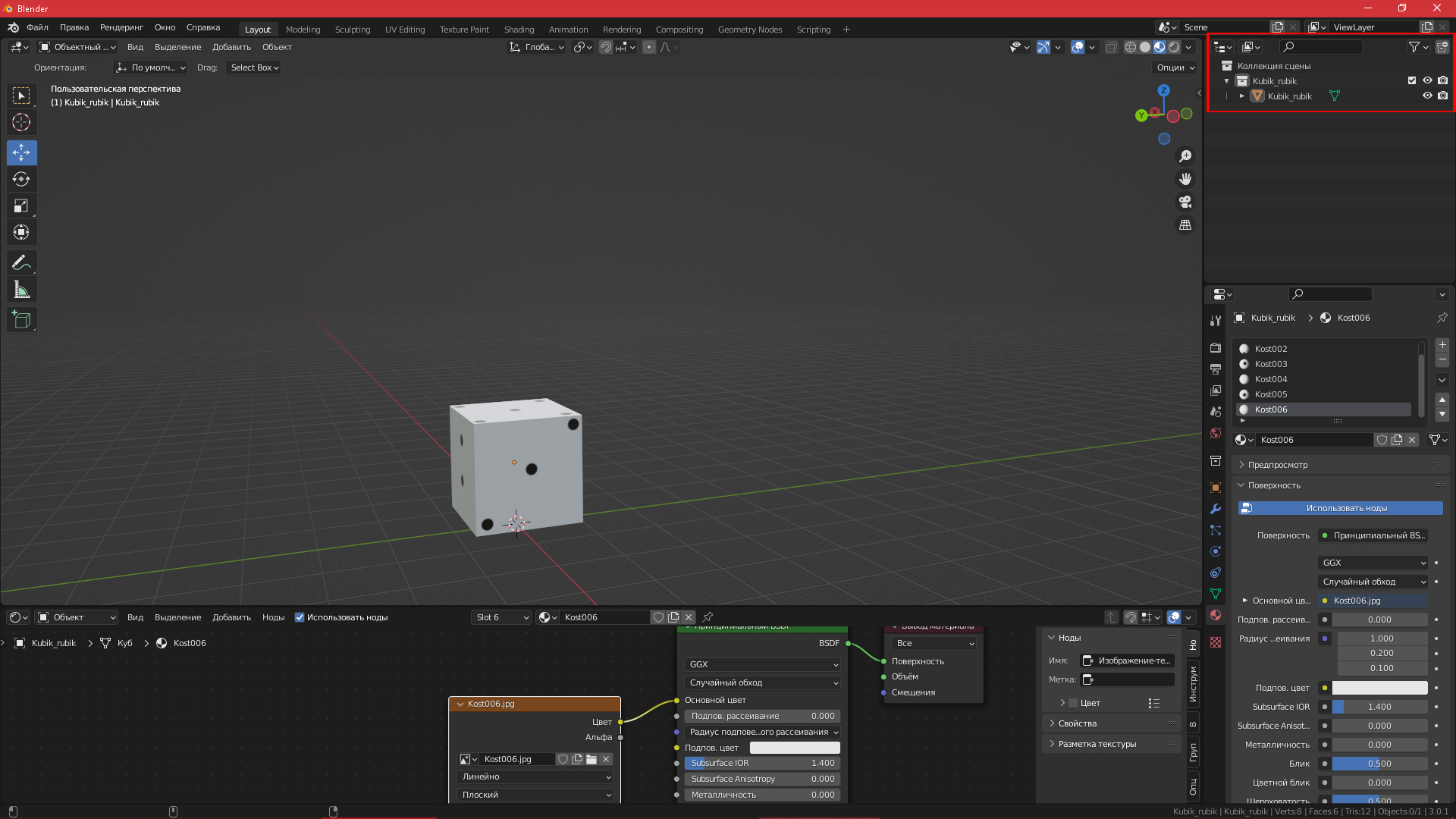Viewport: 1456px width, 819px height.
Task: Activate the Measure tool
Action: click(x=21, y=290)
